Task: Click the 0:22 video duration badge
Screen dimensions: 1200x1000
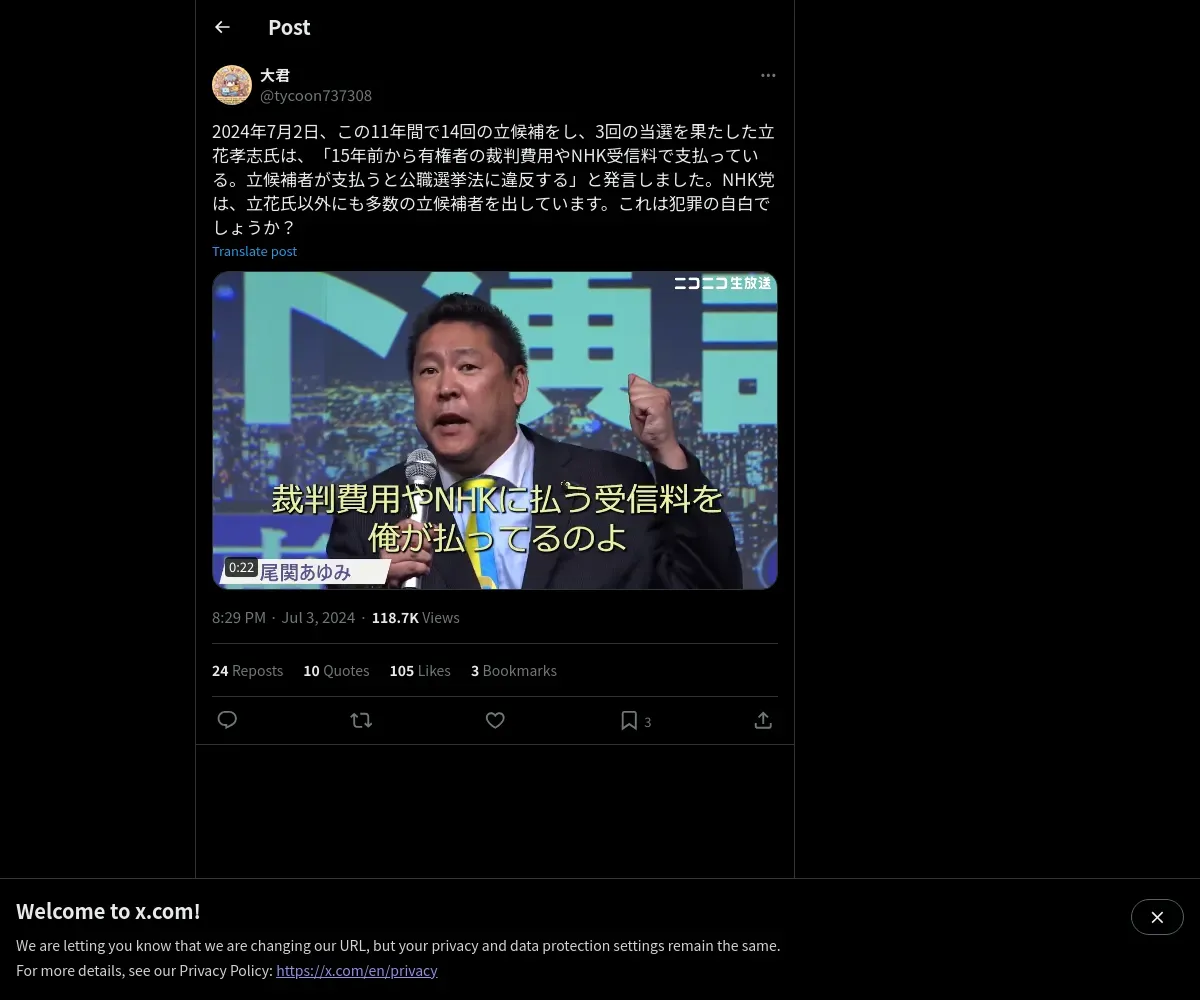Action: pyautogui.click(x=241, y=567)
